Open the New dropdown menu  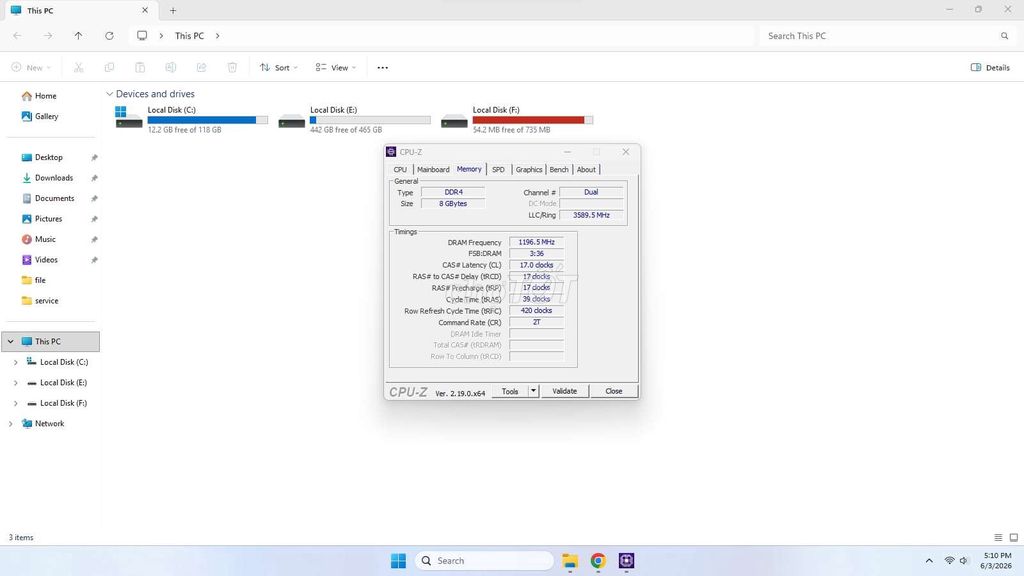[31, 67]
